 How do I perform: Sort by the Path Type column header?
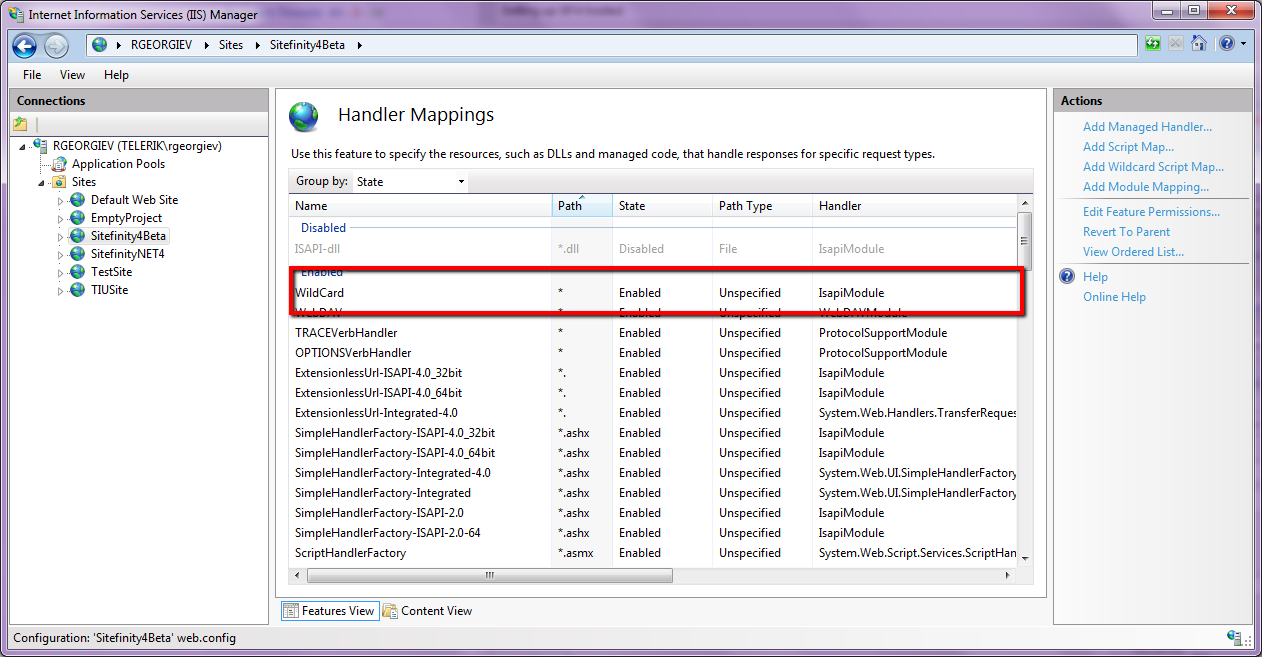click(762, 206)
